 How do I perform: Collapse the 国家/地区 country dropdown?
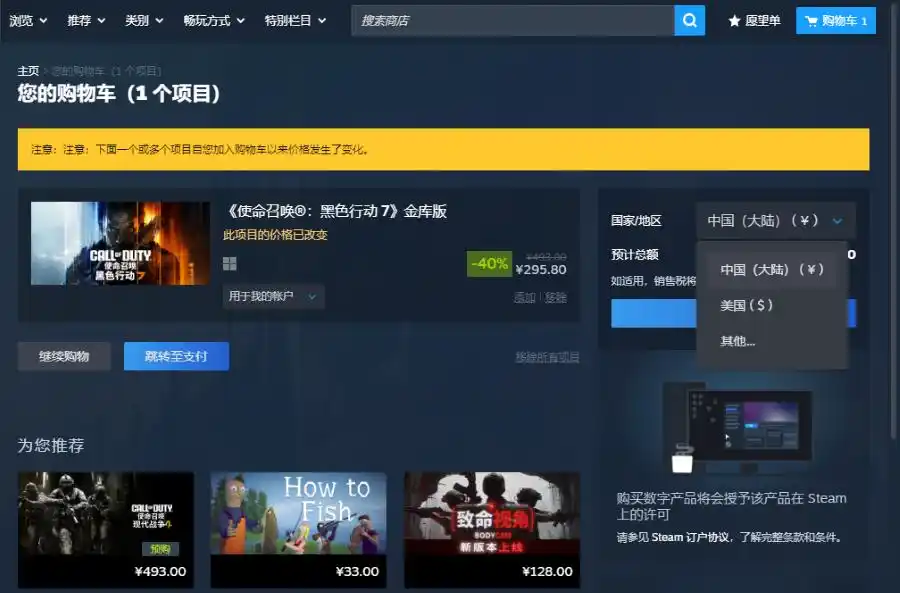tap(775, 220)
